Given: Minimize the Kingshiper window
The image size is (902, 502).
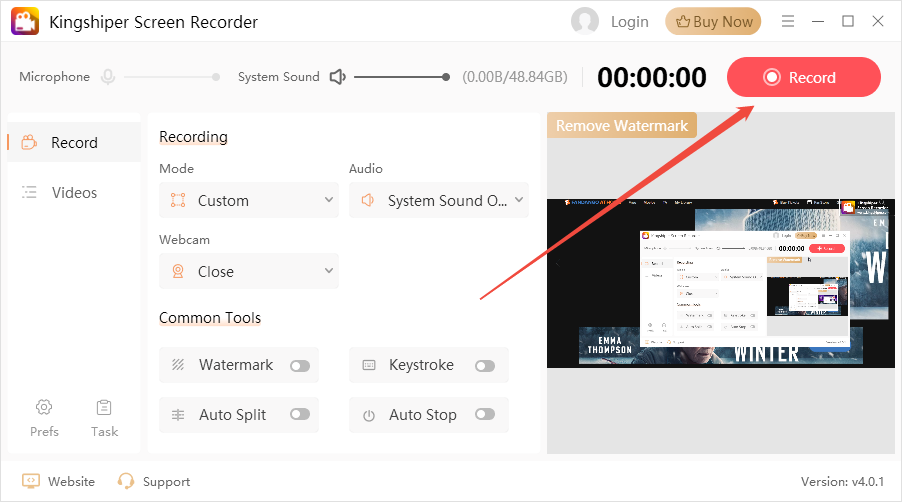Looking at the screenshot, I should click(x=817, y=21).
